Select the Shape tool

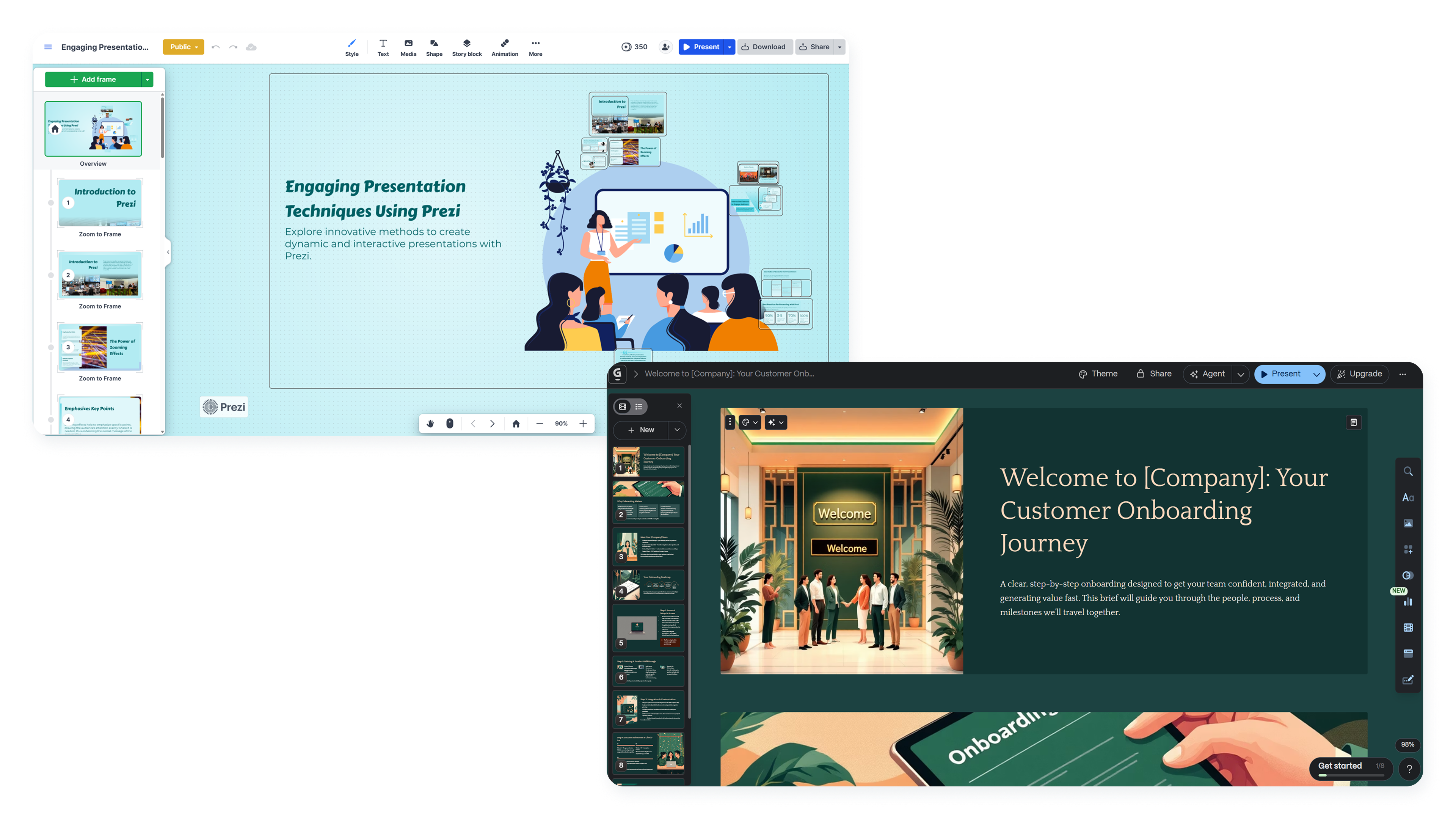point(434,47)
